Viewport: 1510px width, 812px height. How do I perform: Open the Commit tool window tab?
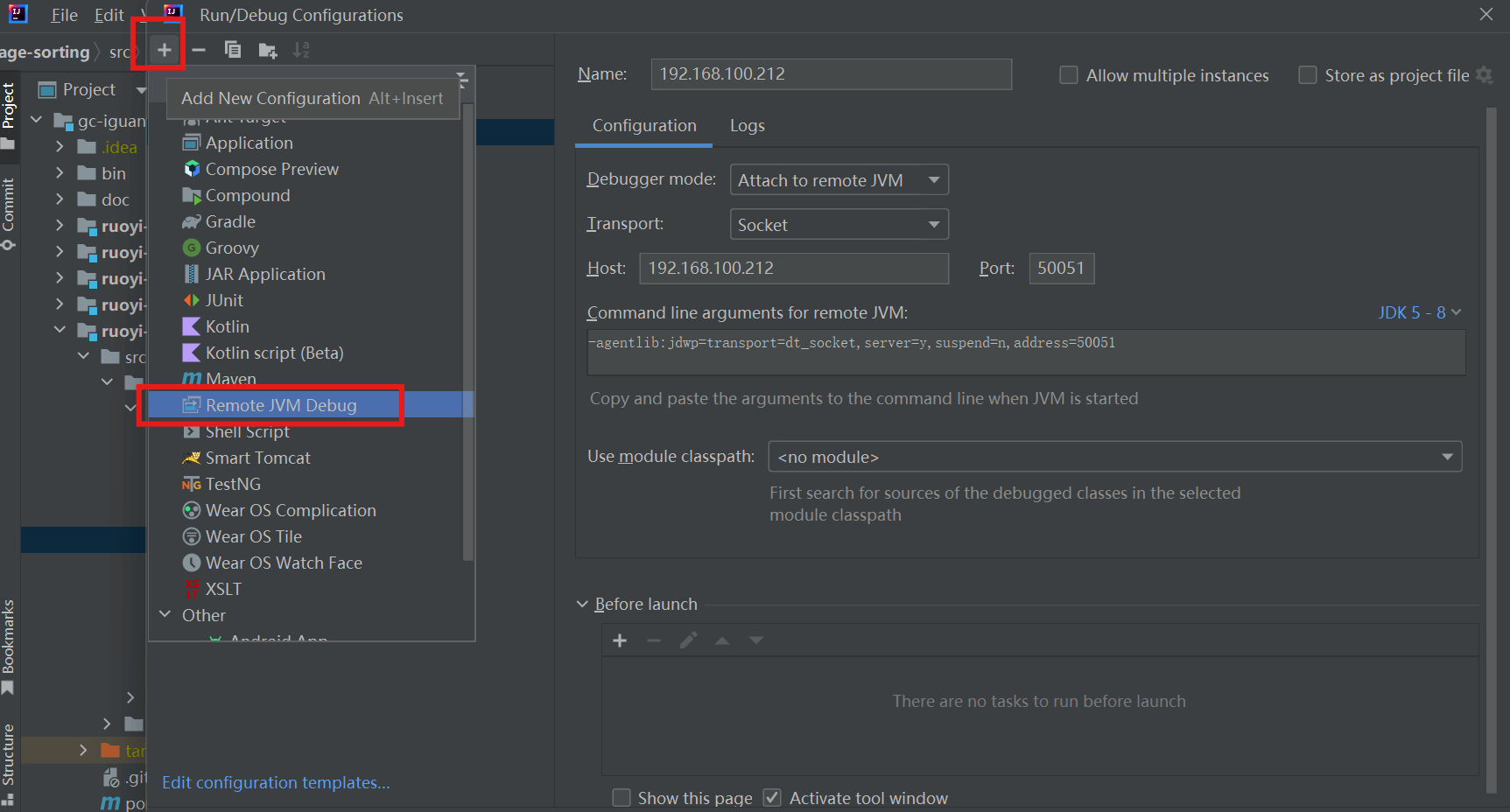click(x=9, y=214)
